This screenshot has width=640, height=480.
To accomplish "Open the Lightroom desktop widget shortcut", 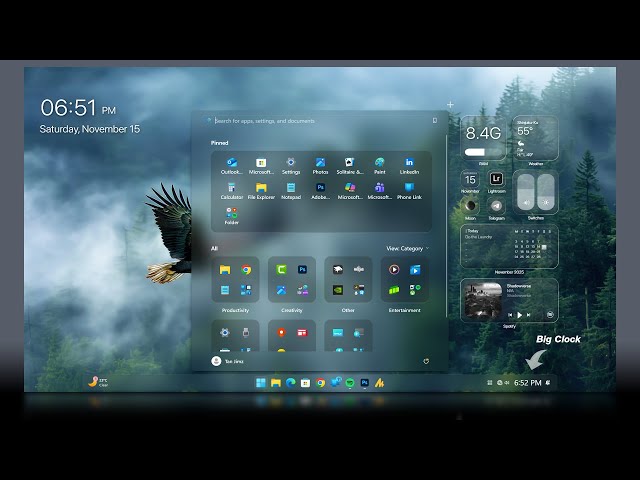I will click(496, 179).
